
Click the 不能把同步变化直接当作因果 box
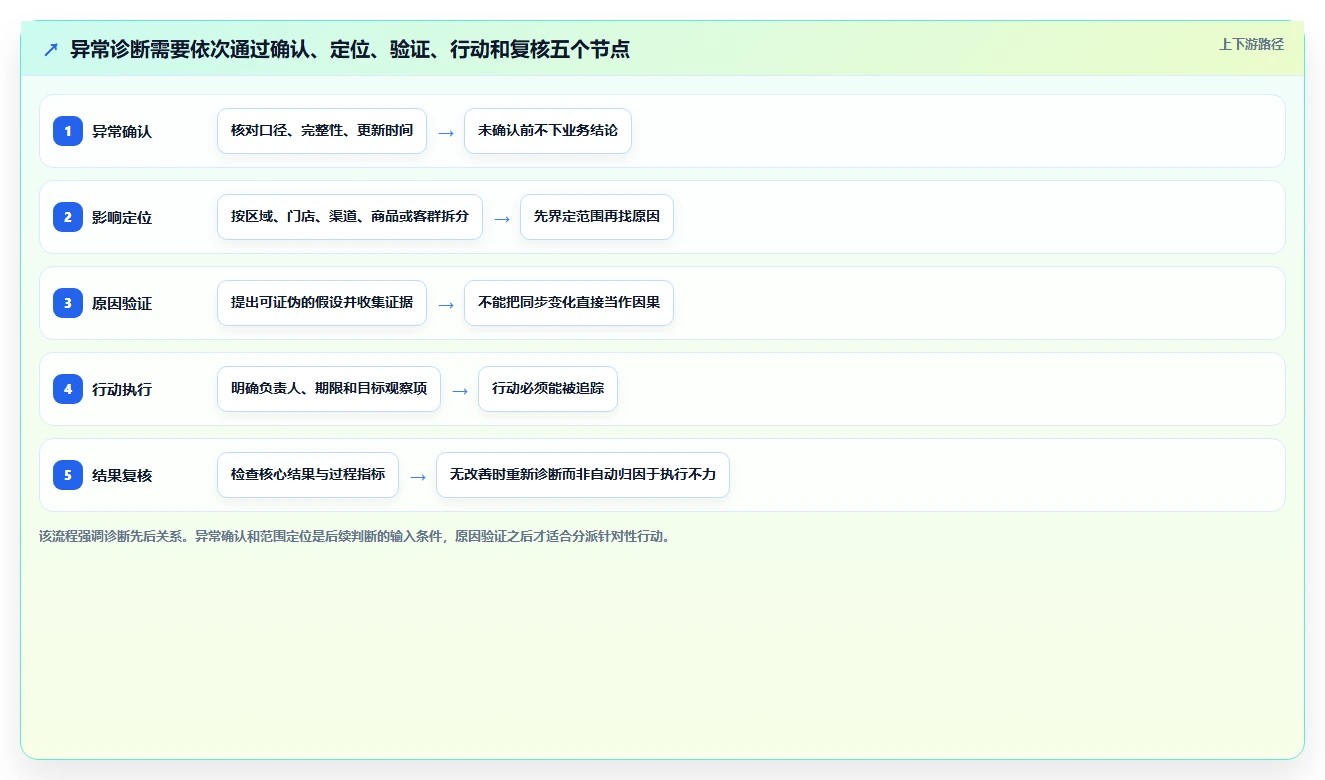pos(569,303)
